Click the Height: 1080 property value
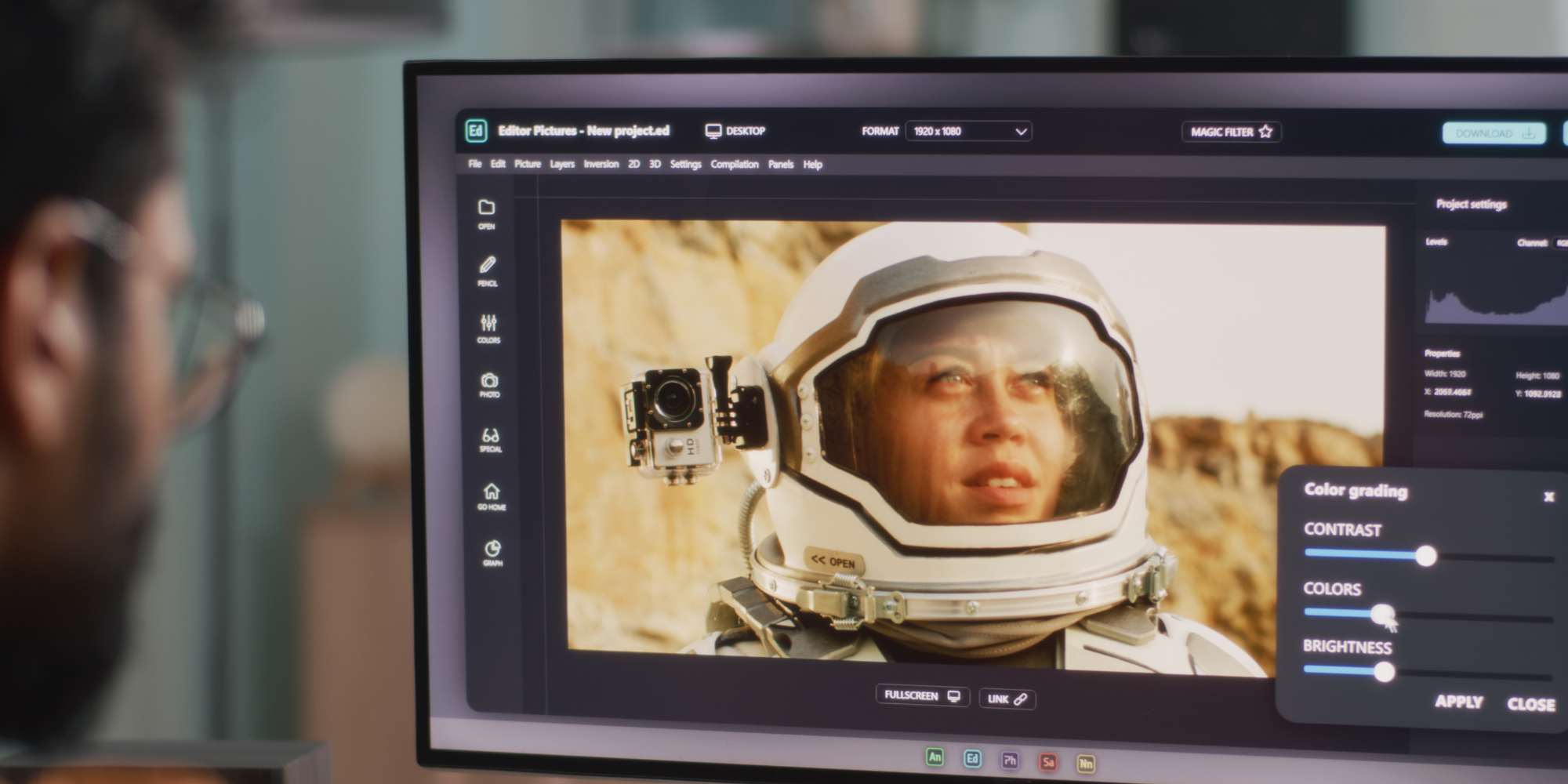Image resolution: width=1568 pixels, height=784 pixels. 1537,376
